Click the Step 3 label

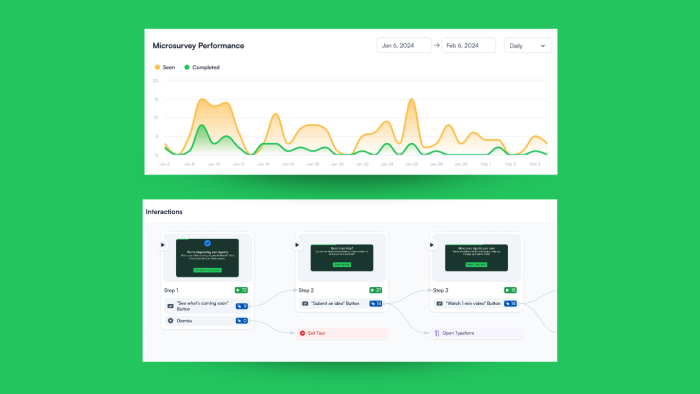tap(441, 290)
